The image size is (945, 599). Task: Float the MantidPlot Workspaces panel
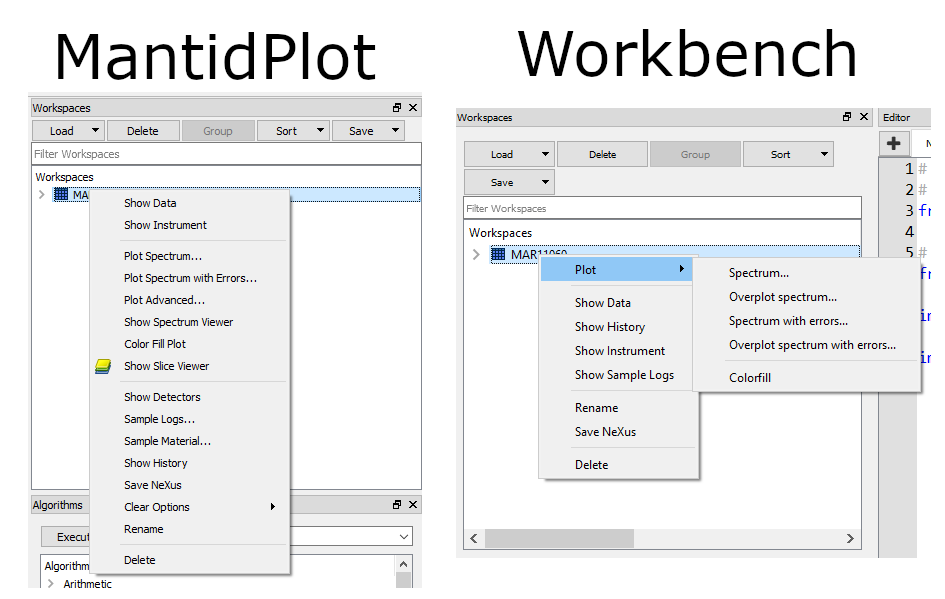(397, 108)
